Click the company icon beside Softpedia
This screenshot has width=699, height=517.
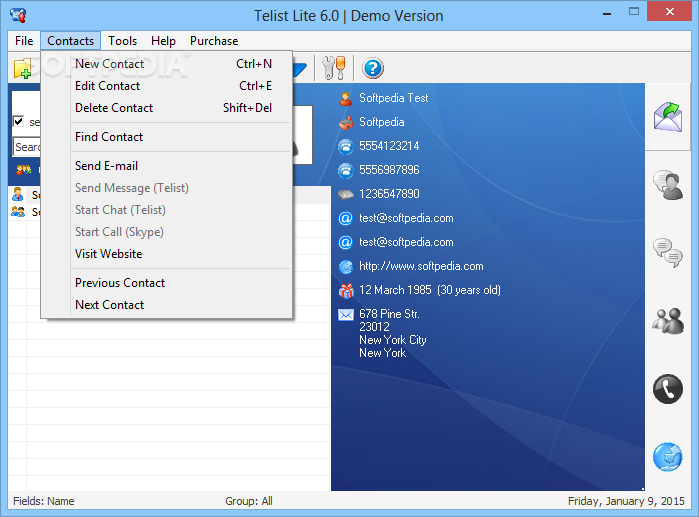pyautogui.click(x=345, y=123)
